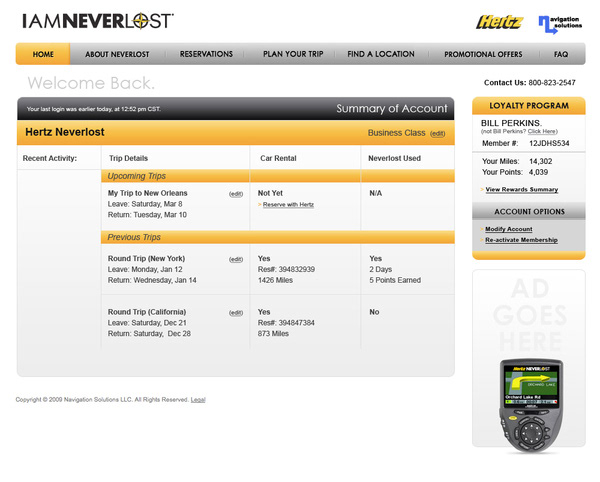Open the HOME tab

(x=43, y=54)
